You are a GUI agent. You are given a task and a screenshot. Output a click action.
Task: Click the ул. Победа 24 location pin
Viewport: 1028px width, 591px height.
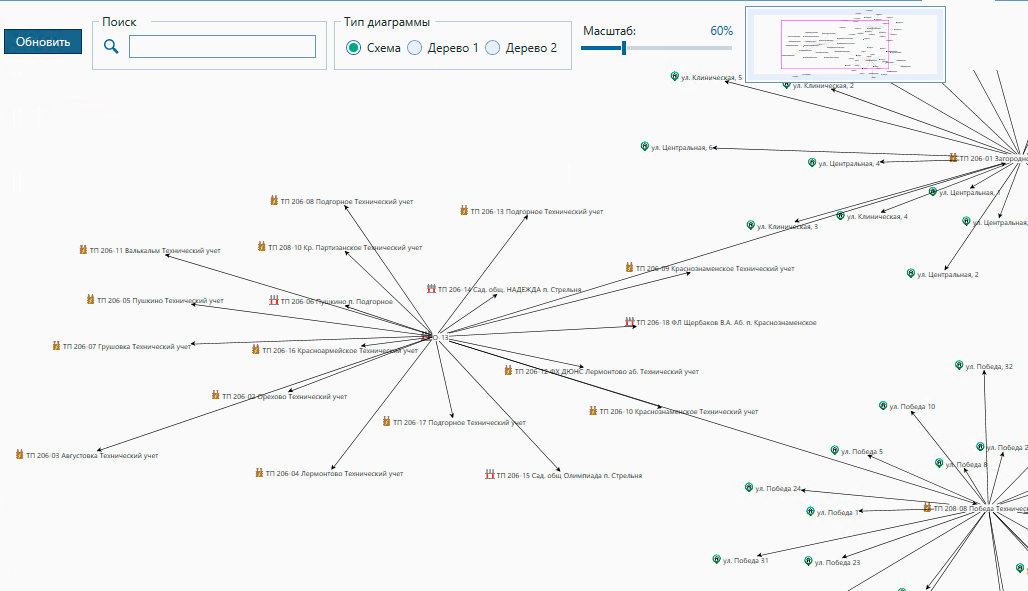coord(748,488)
